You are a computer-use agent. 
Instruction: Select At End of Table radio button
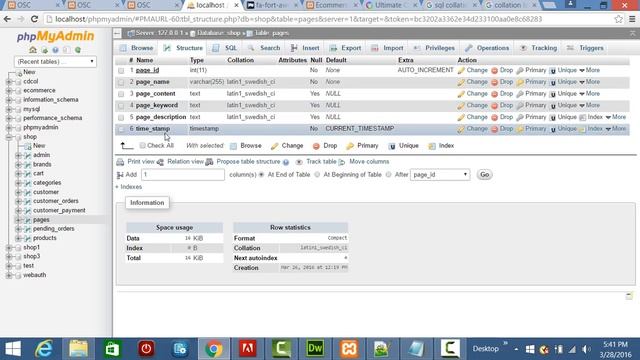coord(262,175)
